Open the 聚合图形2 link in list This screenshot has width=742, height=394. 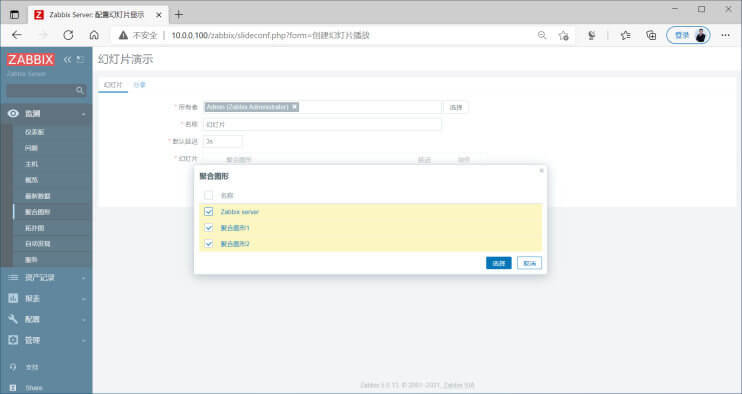coord(235,244)
